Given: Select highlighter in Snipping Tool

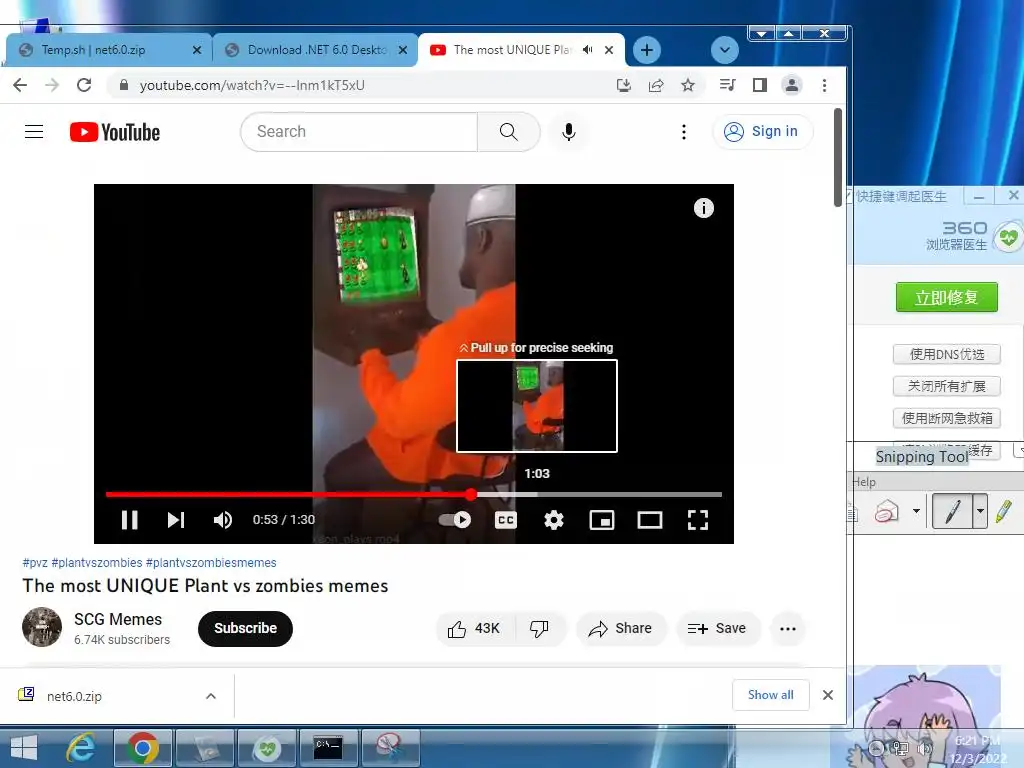Looking at the screenshot, I should [1004, 511].
